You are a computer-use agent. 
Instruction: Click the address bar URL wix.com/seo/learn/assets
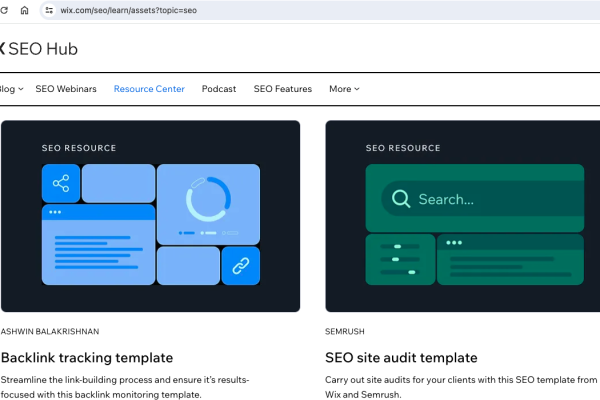pyautogui.click(x=129, y=10)
